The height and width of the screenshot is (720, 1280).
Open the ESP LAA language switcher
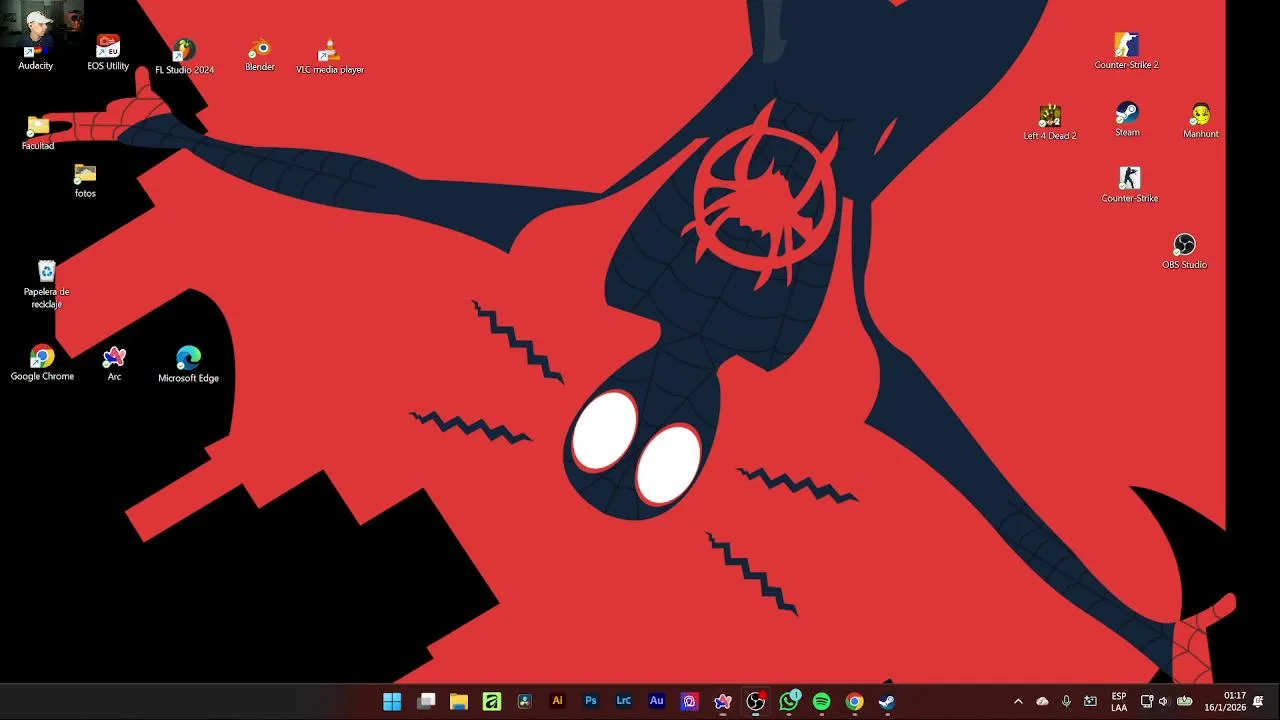[x=1119, y=702]
